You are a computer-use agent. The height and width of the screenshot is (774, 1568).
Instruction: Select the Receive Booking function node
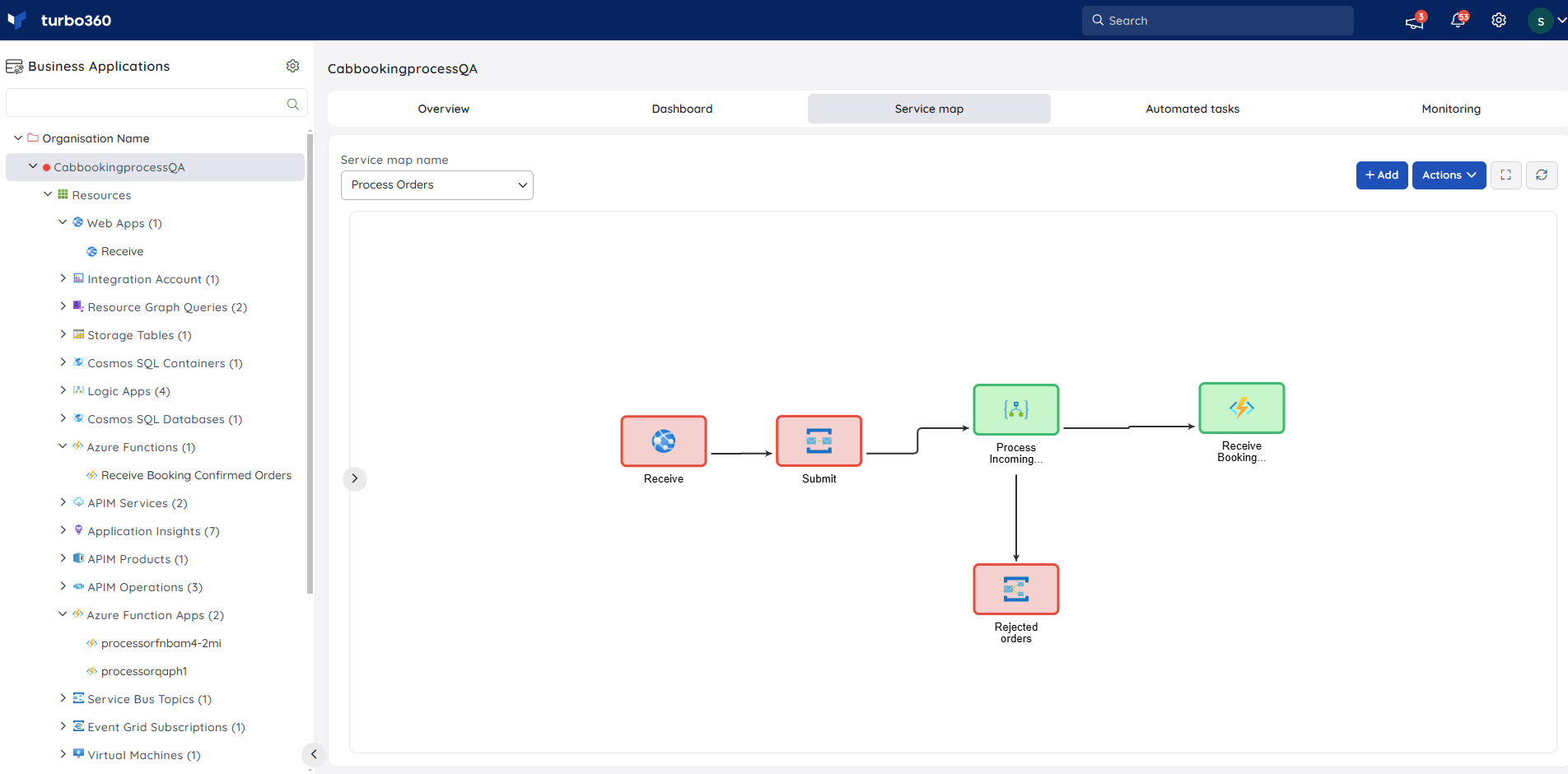pyautogui.click(x=1242, y=408)
